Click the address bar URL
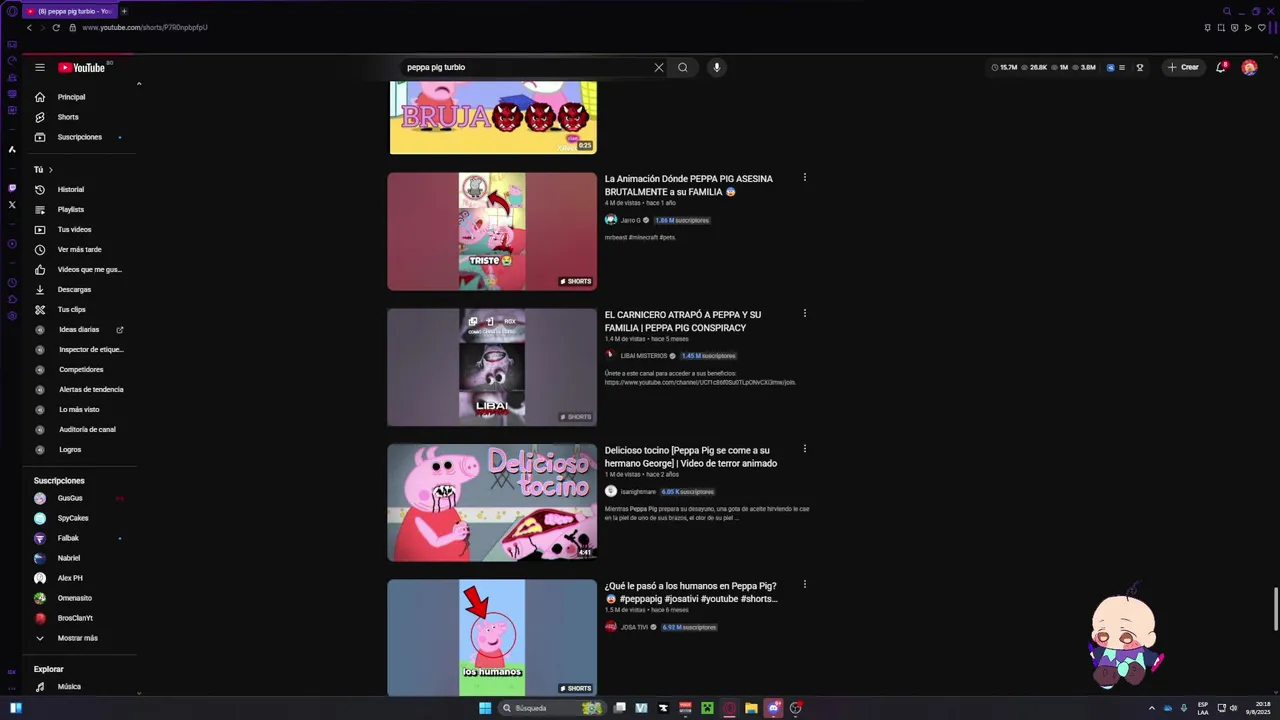 coord(145,27)
